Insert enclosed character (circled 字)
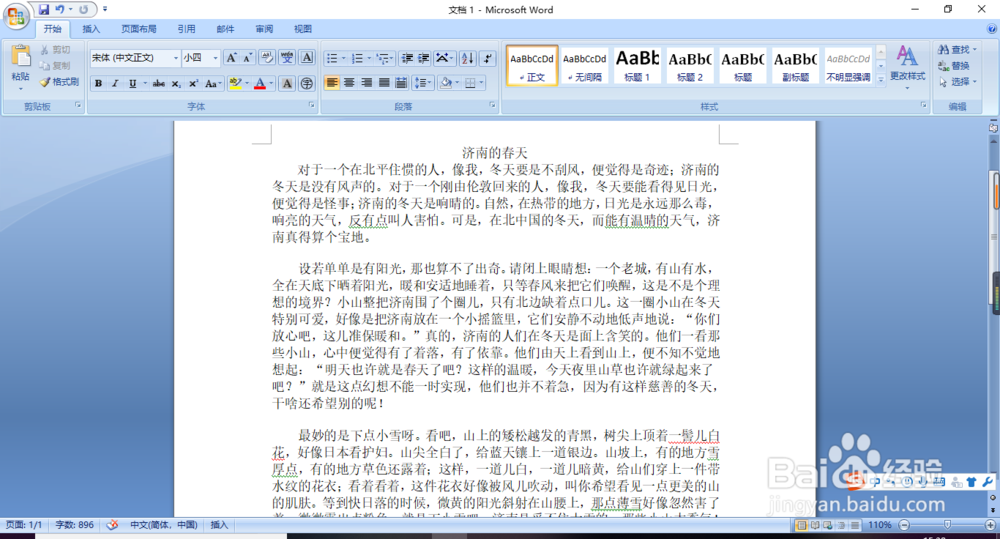The width and height of the screenshot is (1000, 539). (x=307, y=84)
